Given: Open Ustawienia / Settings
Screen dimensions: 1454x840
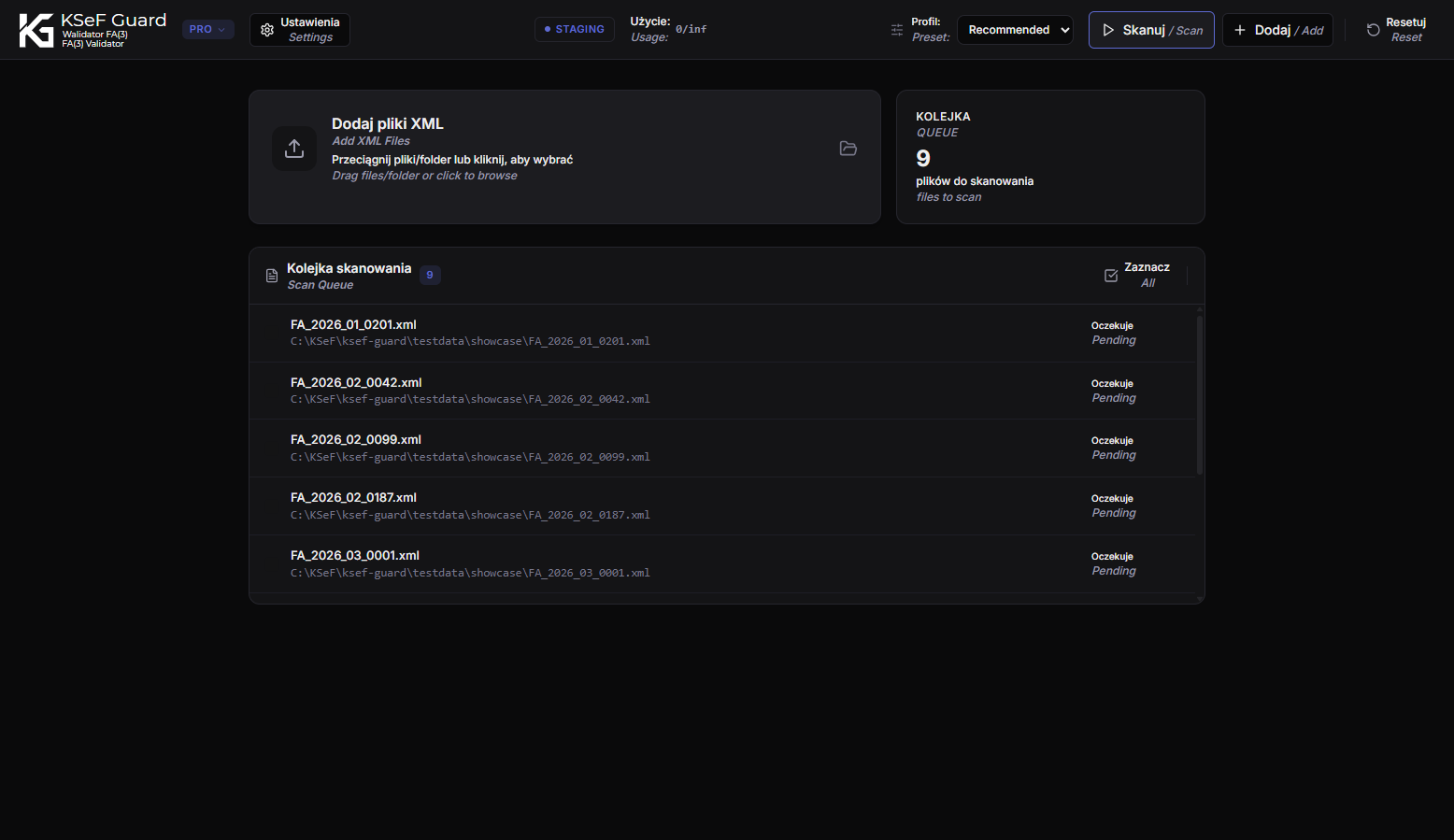Looking at the screenshot, I should [300, 30].
